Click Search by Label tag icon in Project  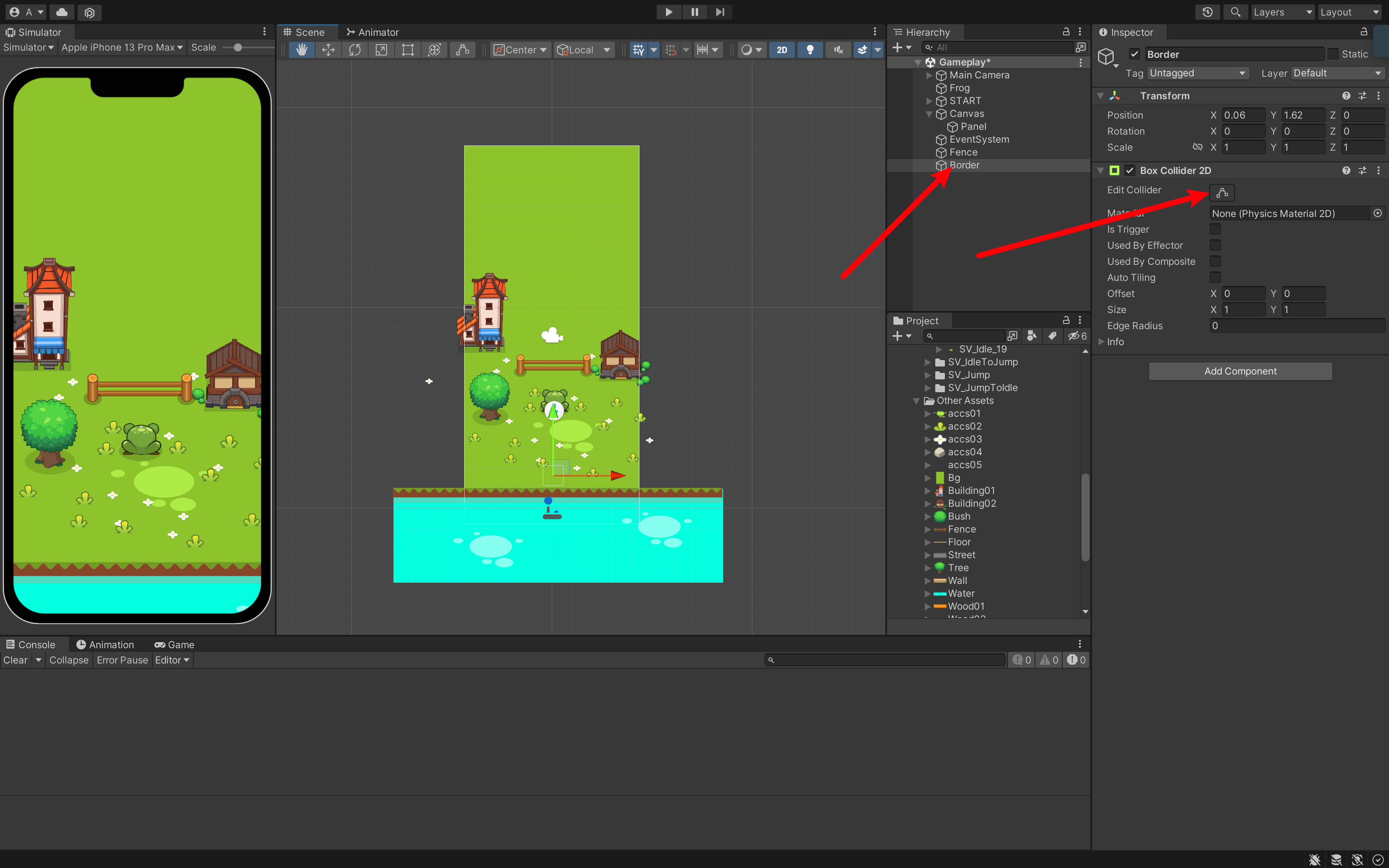1052,336
